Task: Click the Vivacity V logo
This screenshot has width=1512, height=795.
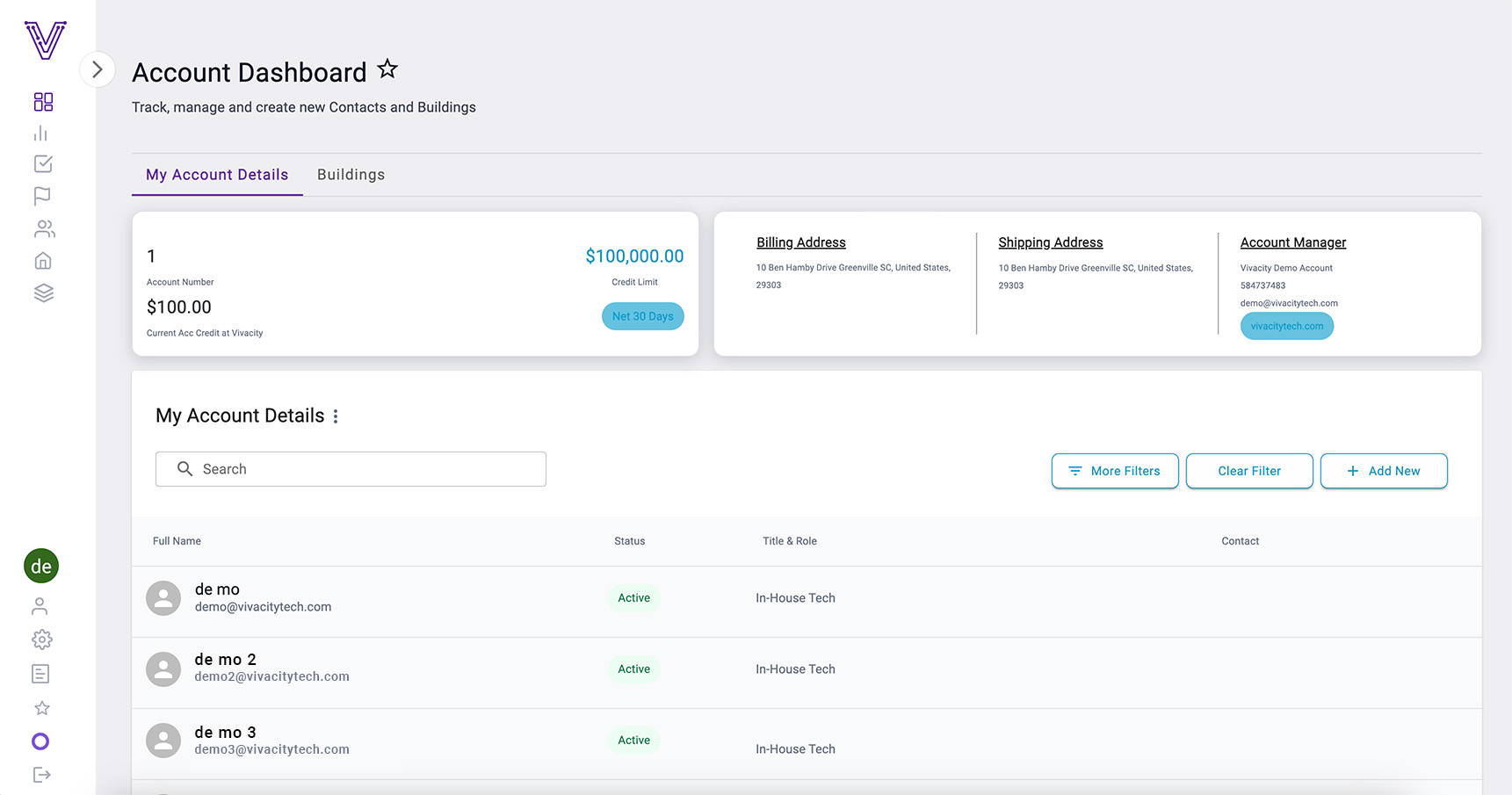Action: pos(46,40)
